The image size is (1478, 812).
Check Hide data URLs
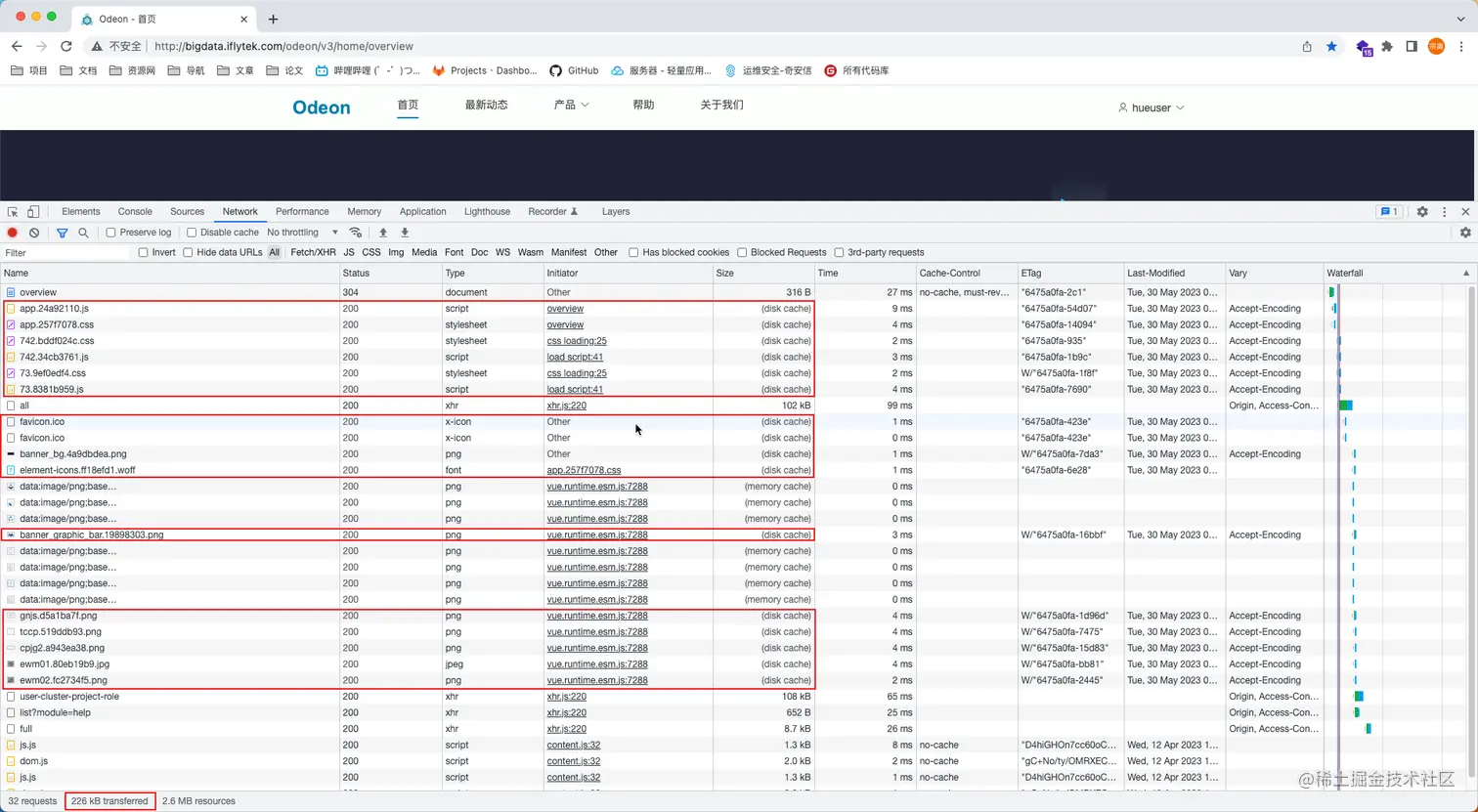[x=188, y=252]
